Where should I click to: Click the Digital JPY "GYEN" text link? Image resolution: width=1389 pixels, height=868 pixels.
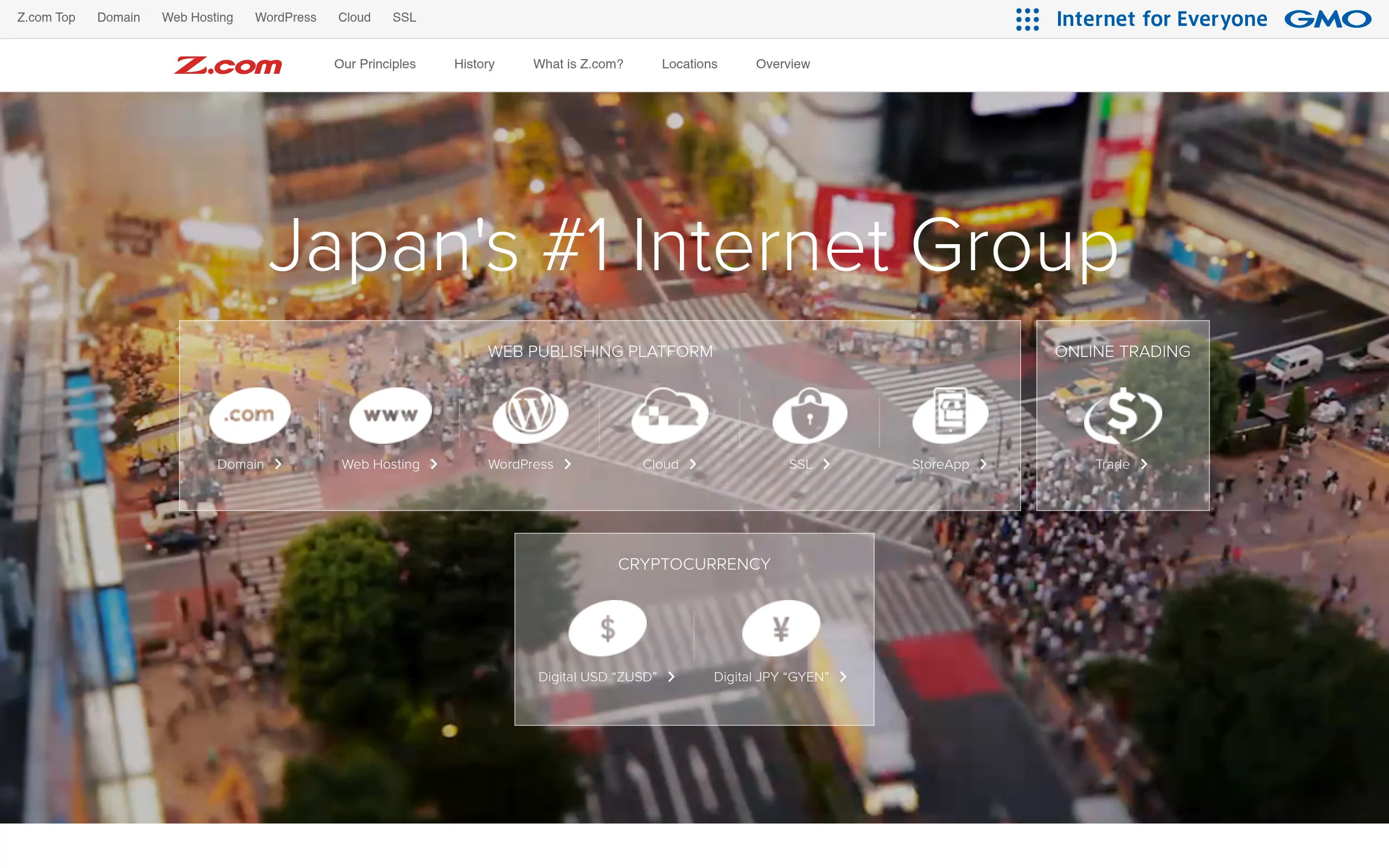tap(771, 677)
